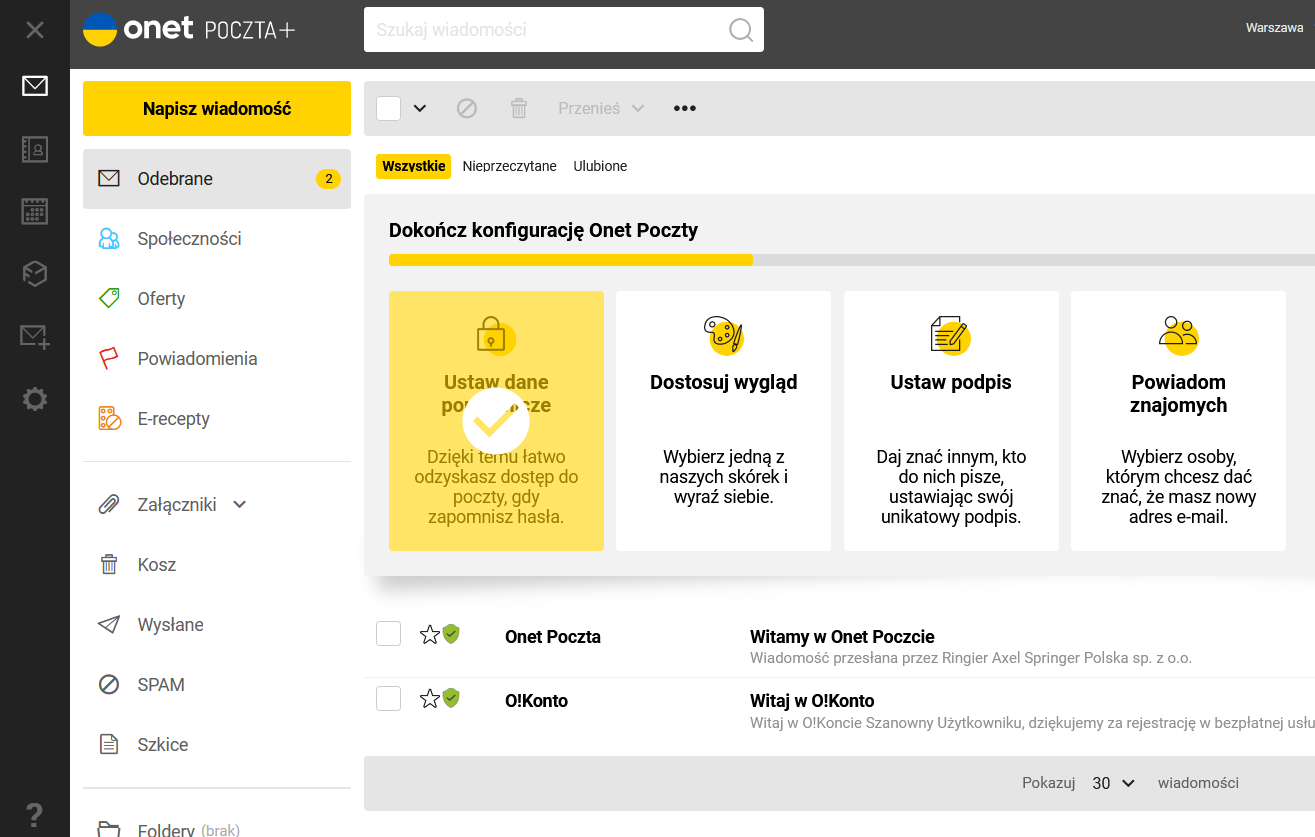The width and height of the screenshot is (1315, 837).
Task: Click the delete trash toolbar icon
Action: pos(519,108)
